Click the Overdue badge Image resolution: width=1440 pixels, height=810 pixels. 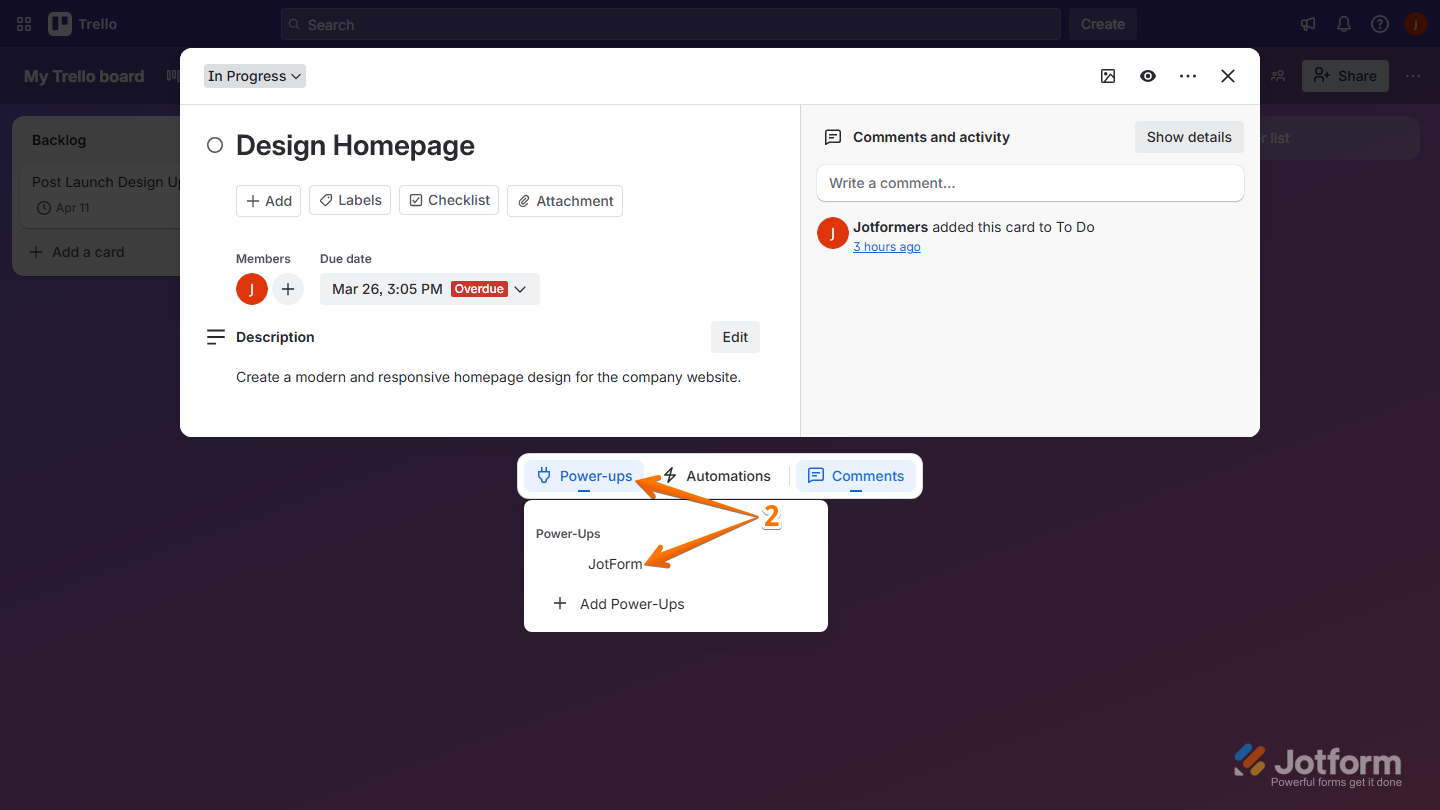[479, 289]
